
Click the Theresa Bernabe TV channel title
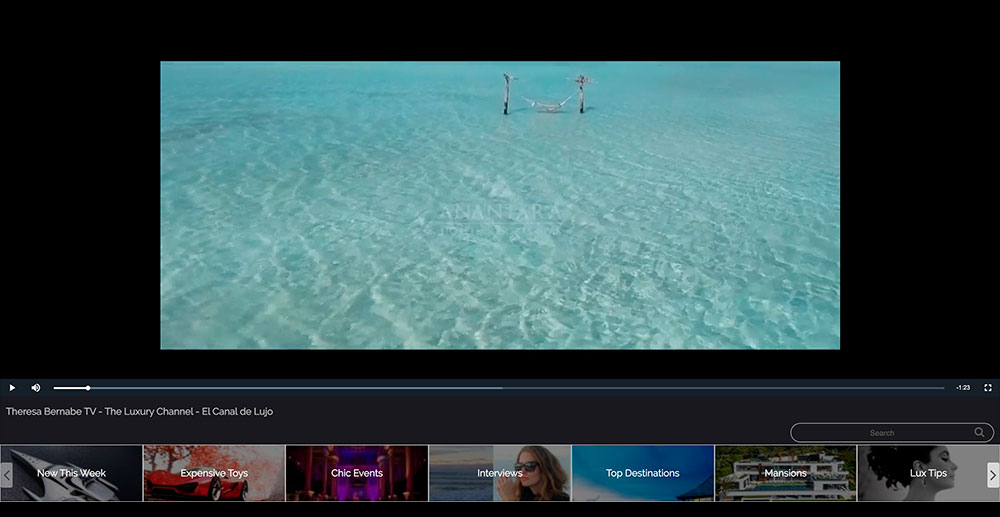[x=139, y=412]
